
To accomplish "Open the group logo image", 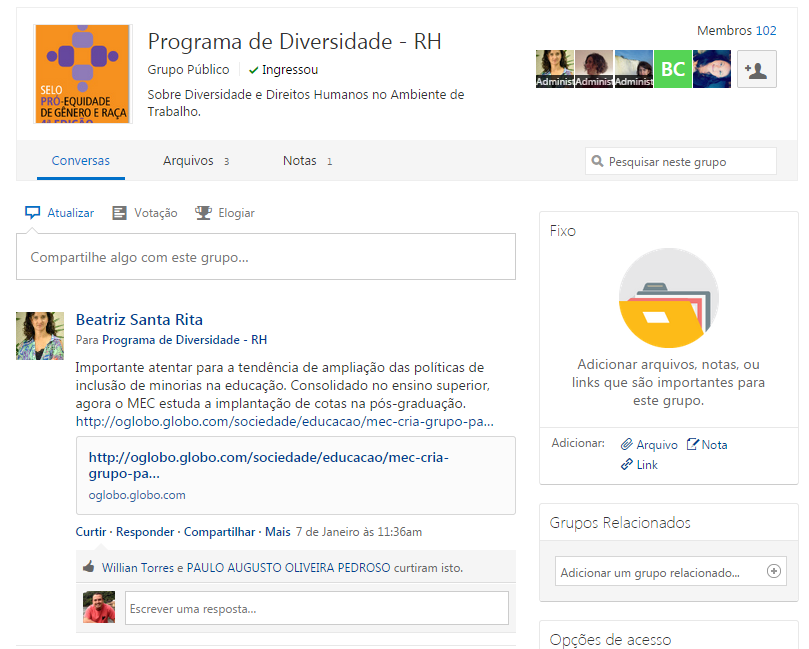I will coord(83,73).
